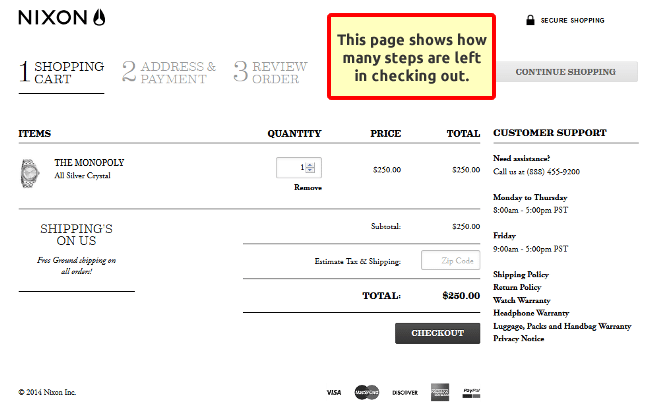Click the support phone number (888) 455-9200
Image resolution: width=653 pixels, height=411 pixels.
point(553,172)
